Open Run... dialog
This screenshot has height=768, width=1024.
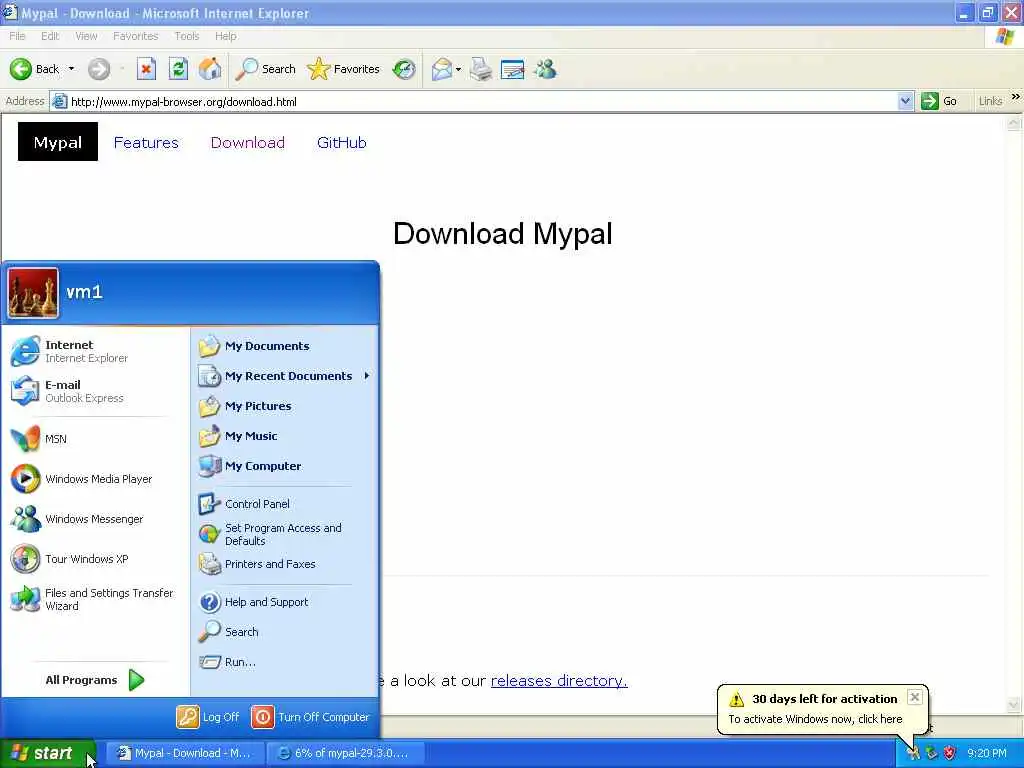coord(284,662)
